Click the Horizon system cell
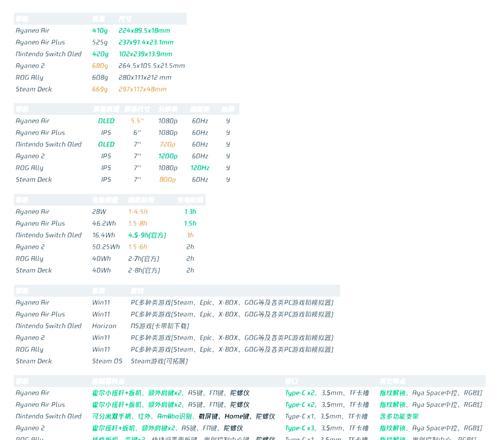Image resolution: width=500 pixels, height=440 pixels. (104, 326)
